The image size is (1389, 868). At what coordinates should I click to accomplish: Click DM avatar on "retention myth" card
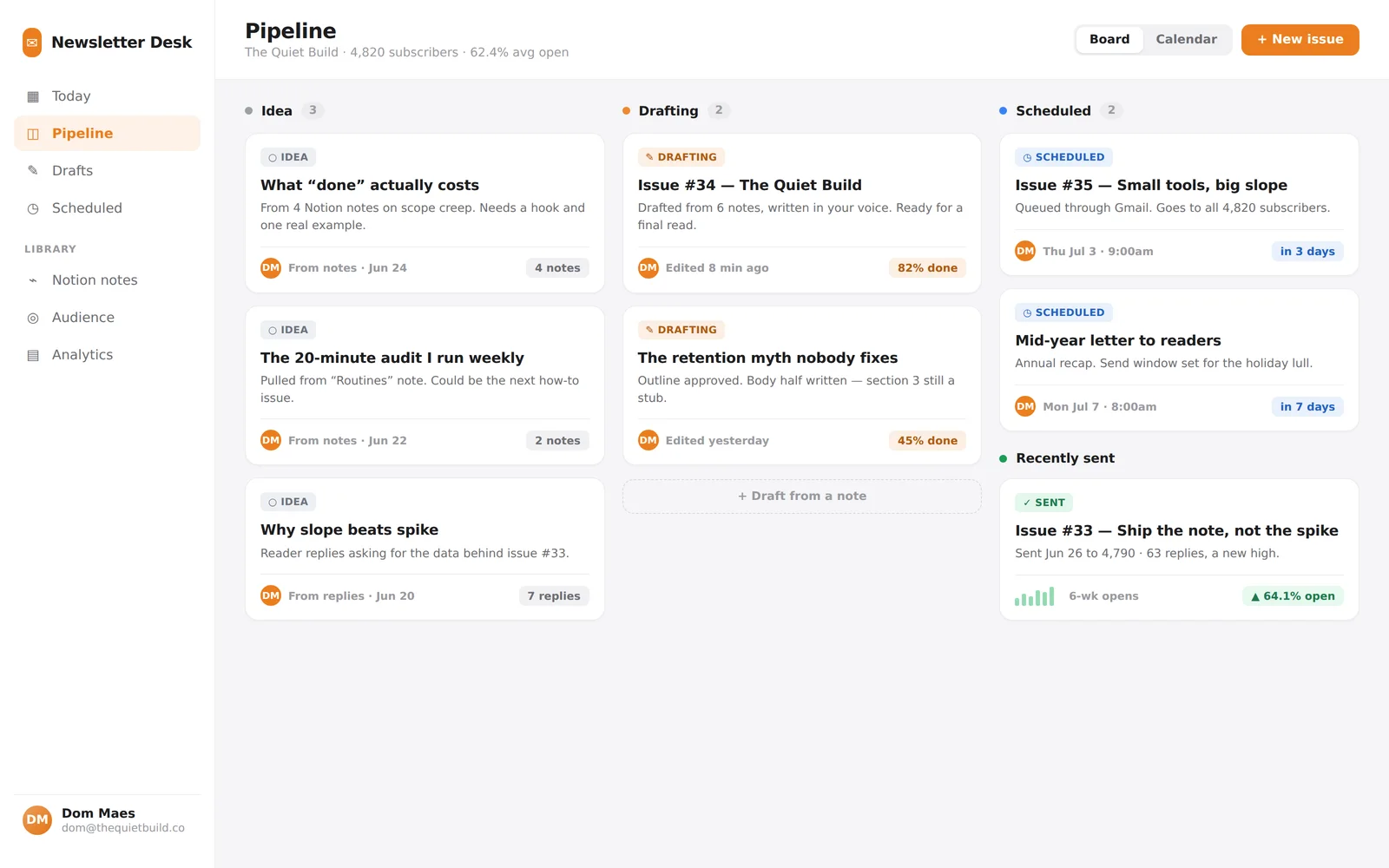(648, 441)
